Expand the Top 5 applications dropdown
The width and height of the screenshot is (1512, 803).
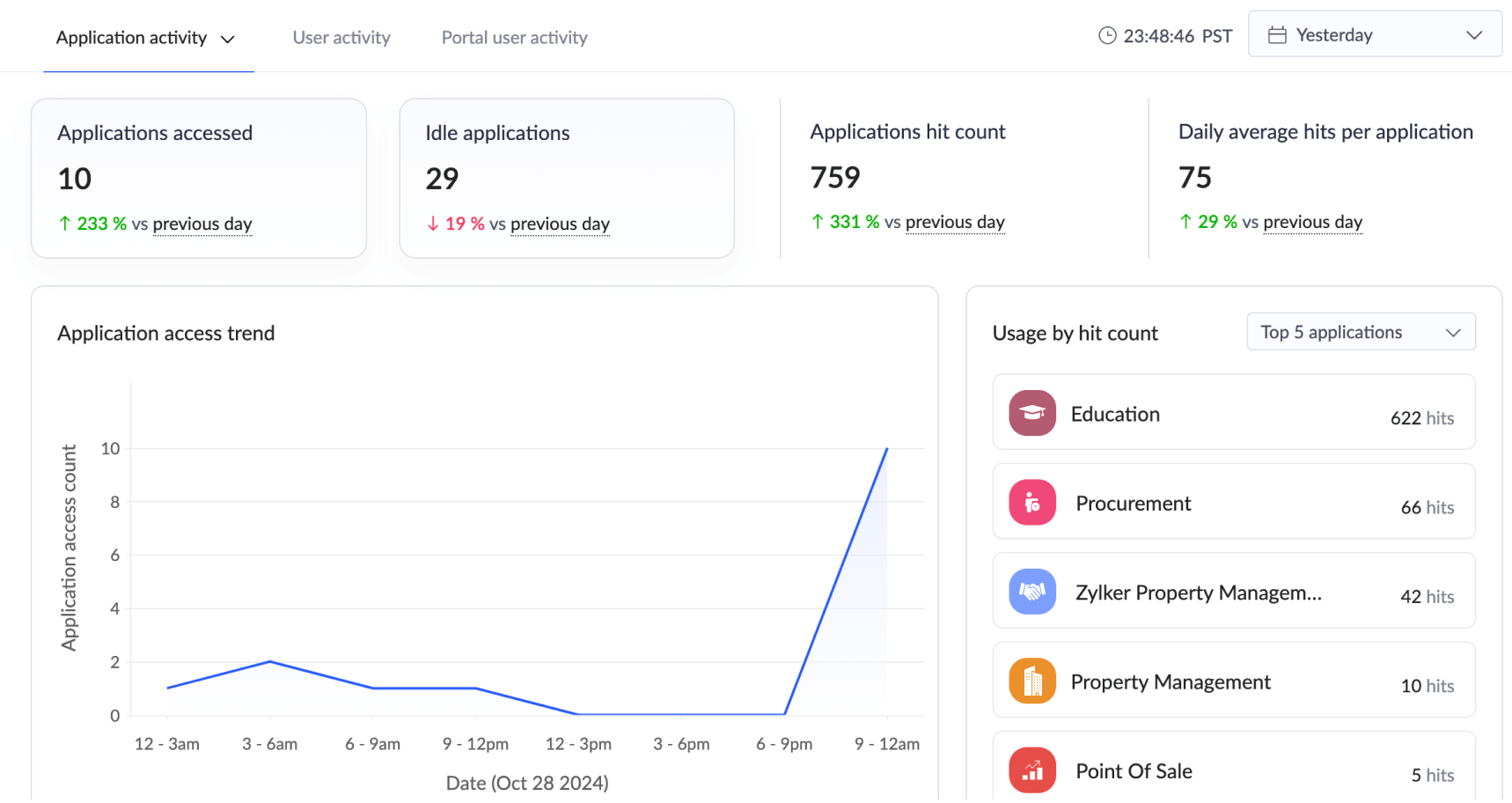pyautogui.click(x=1360, y=332)
